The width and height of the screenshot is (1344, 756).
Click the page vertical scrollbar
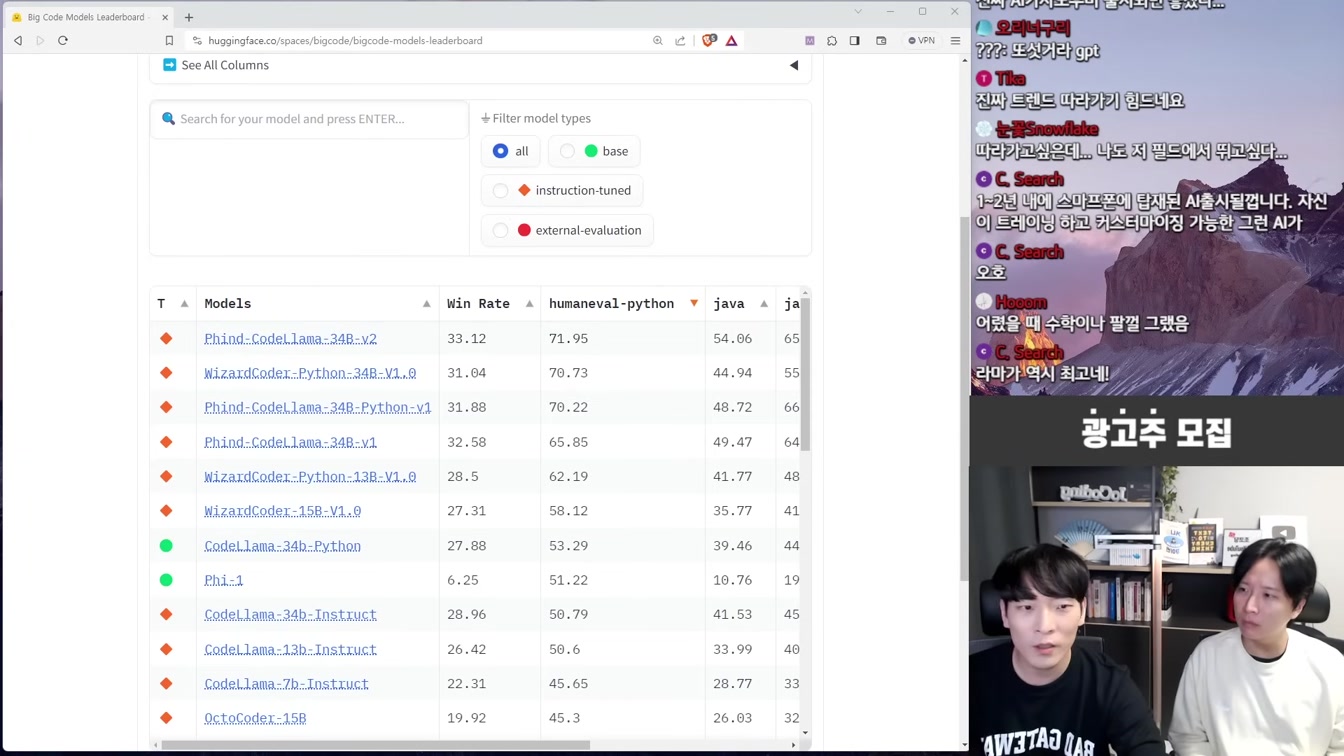(x=964, y=397)
